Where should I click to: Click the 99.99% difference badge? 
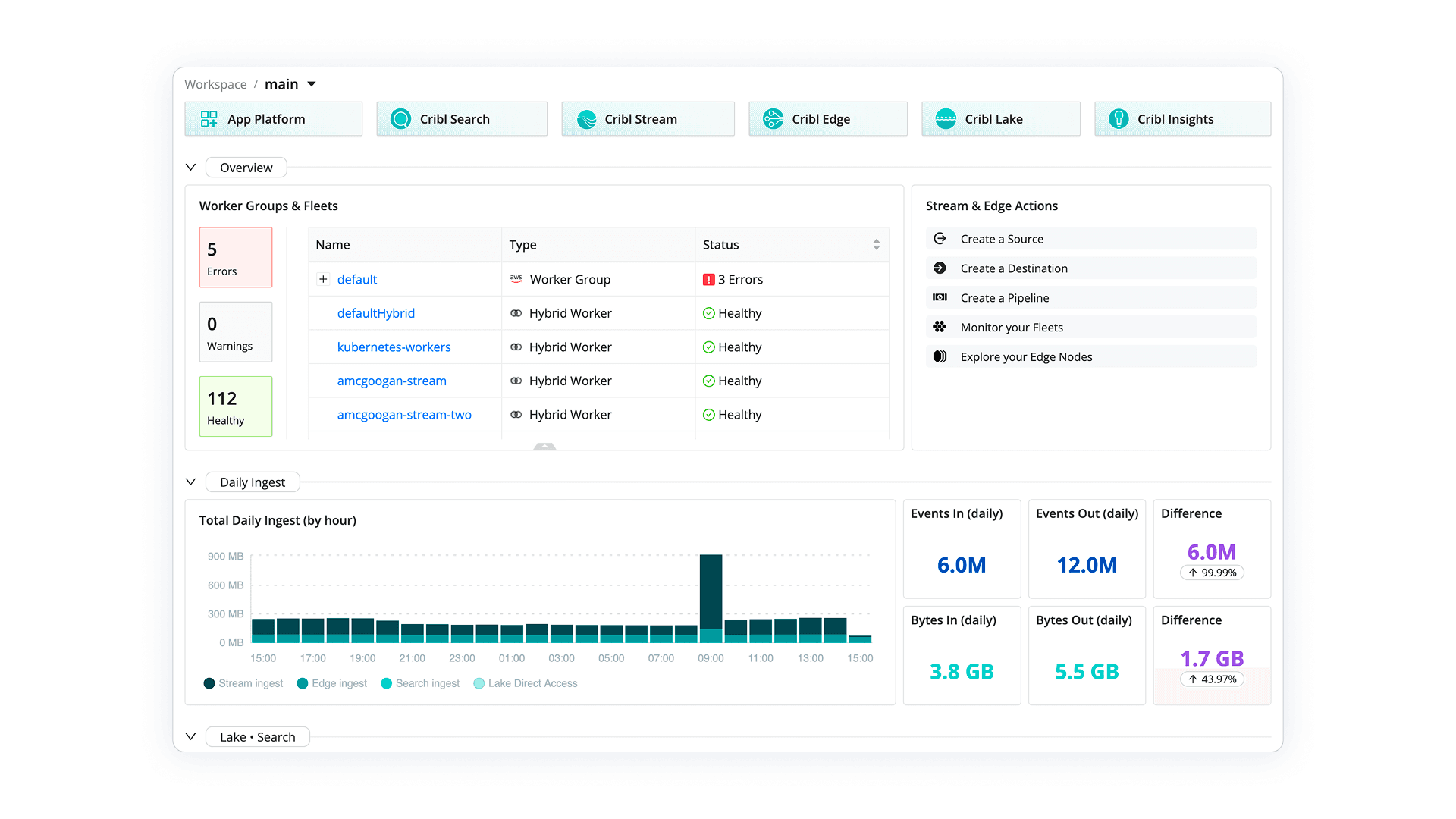coord(1212,573)
